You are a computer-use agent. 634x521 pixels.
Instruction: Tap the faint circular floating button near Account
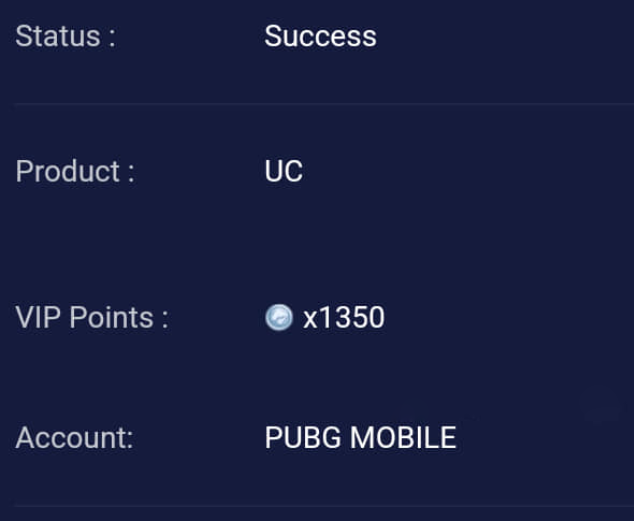(603, 406)
